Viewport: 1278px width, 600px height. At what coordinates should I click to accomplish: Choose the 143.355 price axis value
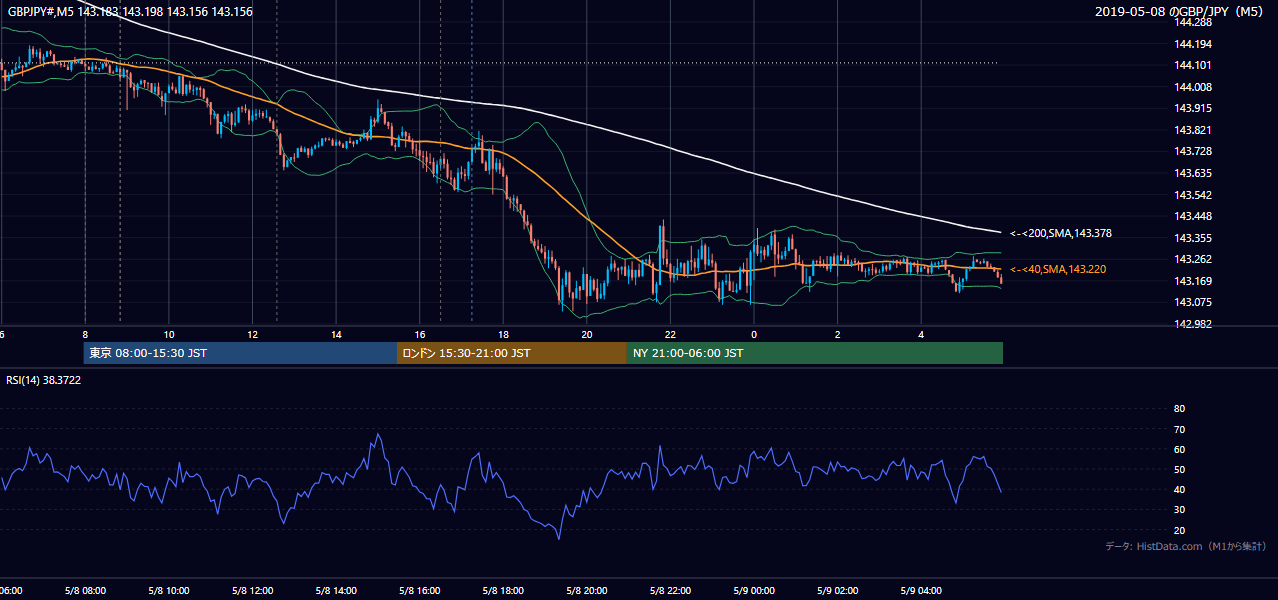pyautogui.click(x=1192, y=238)
